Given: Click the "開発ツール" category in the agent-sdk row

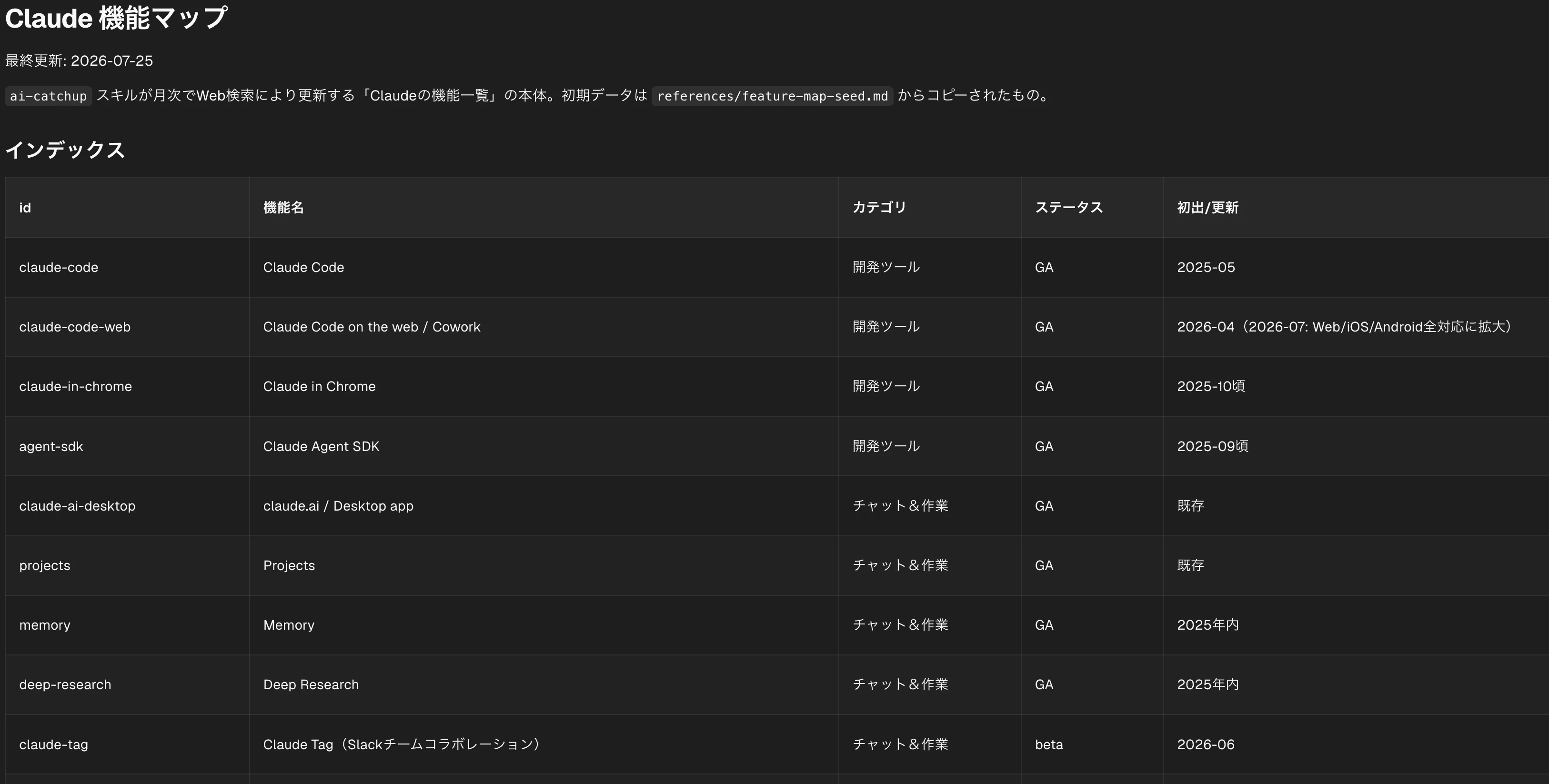Looking at the screenshot, I should [886, 446].
